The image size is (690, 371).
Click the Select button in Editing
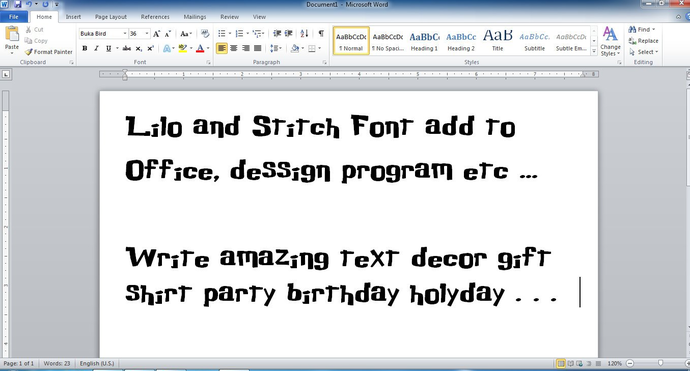coord(643,52)
